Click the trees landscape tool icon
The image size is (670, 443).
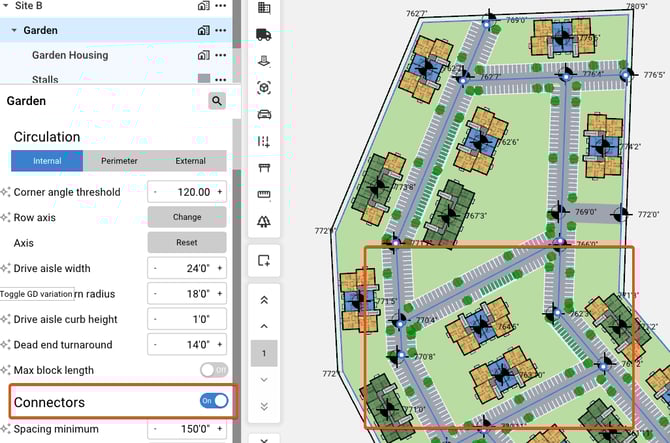click(264, 221)
